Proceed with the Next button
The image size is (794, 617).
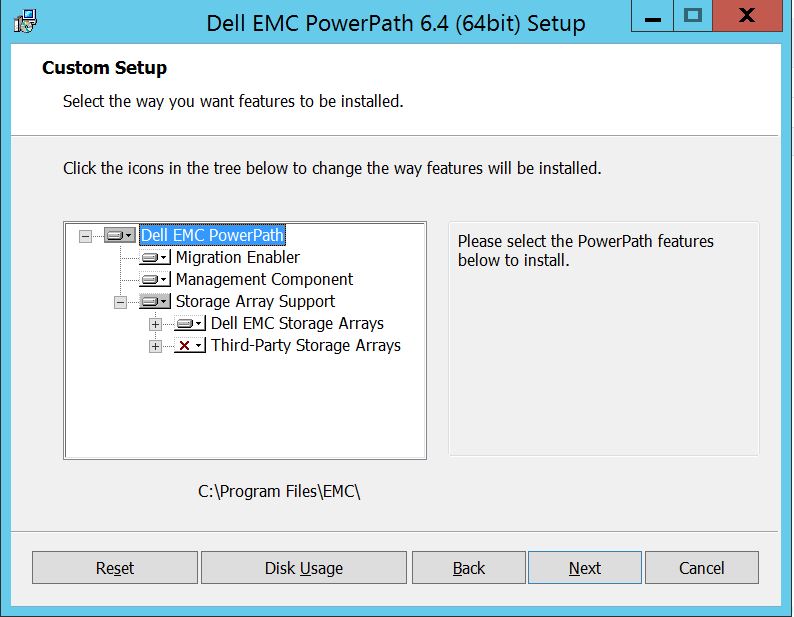(584, 568)
